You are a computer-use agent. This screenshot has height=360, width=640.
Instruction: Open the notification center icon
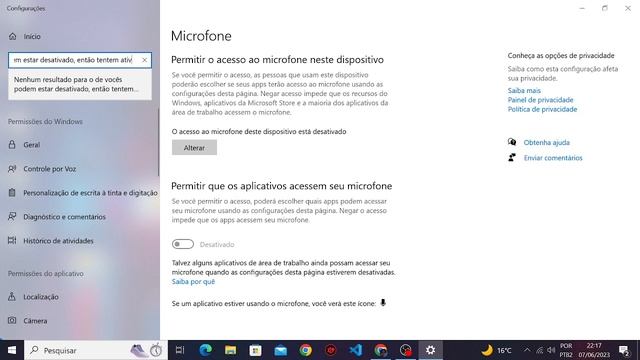coord(624,350)
